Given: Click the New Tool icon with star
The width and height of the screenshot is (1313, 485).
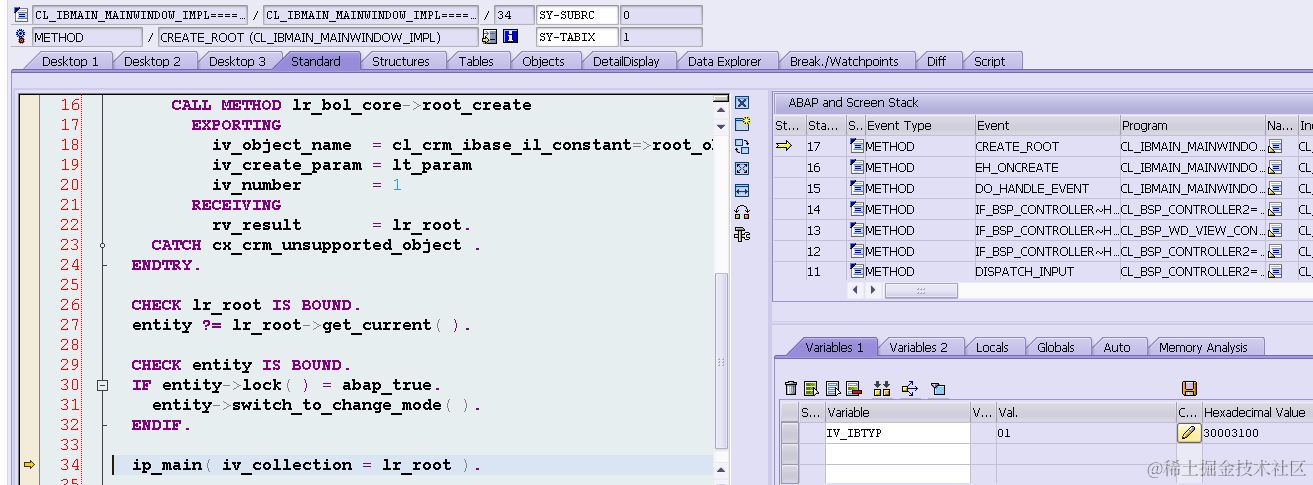Looking at the screenshot, I should pos(742,124).
